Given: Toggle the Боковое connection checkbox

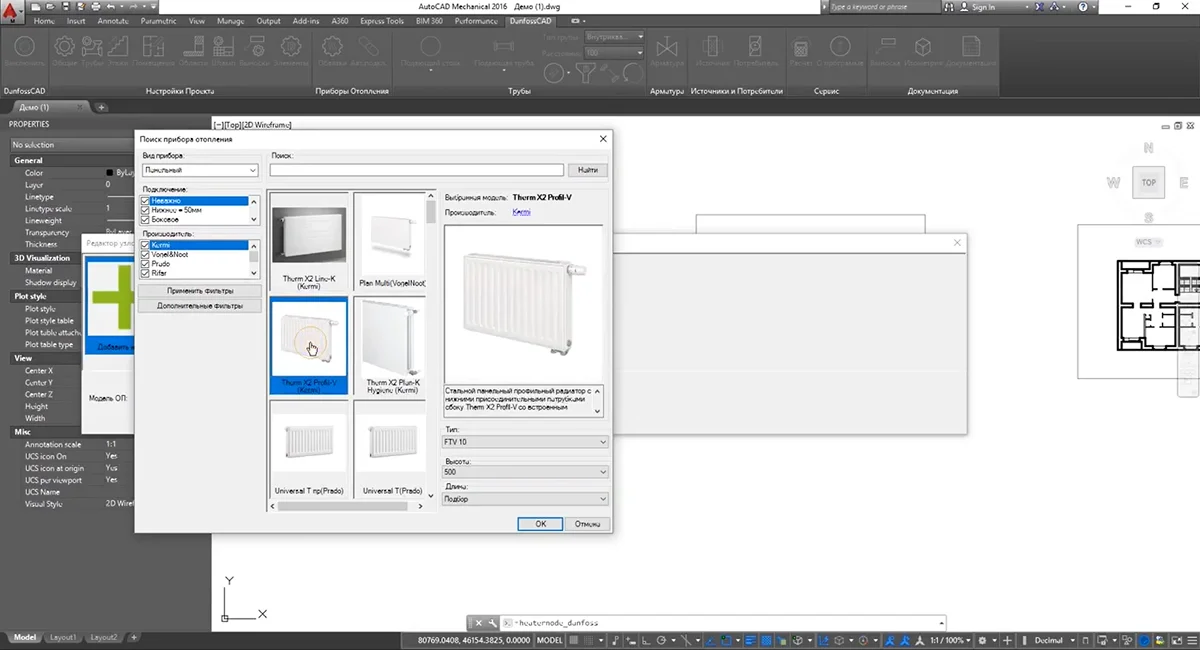Looking at the screenshot, I should (x=145, y=219).
